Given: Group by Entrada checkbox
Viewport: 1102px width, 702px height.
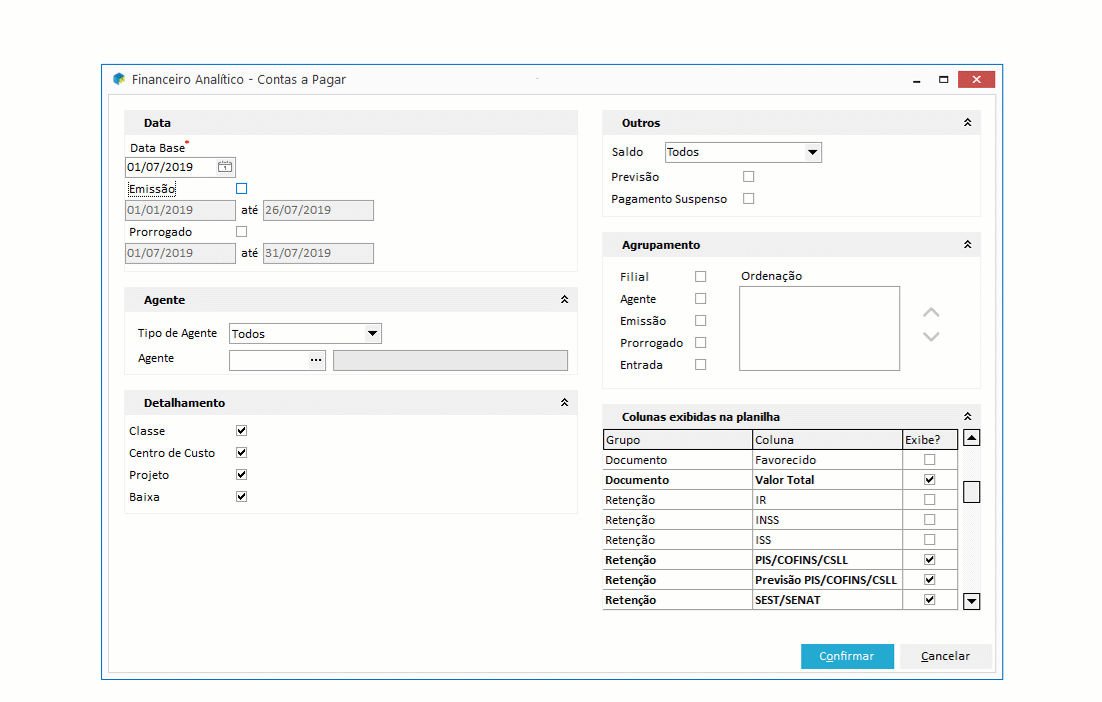Looking at the screenshot, I should click(701, 365).
